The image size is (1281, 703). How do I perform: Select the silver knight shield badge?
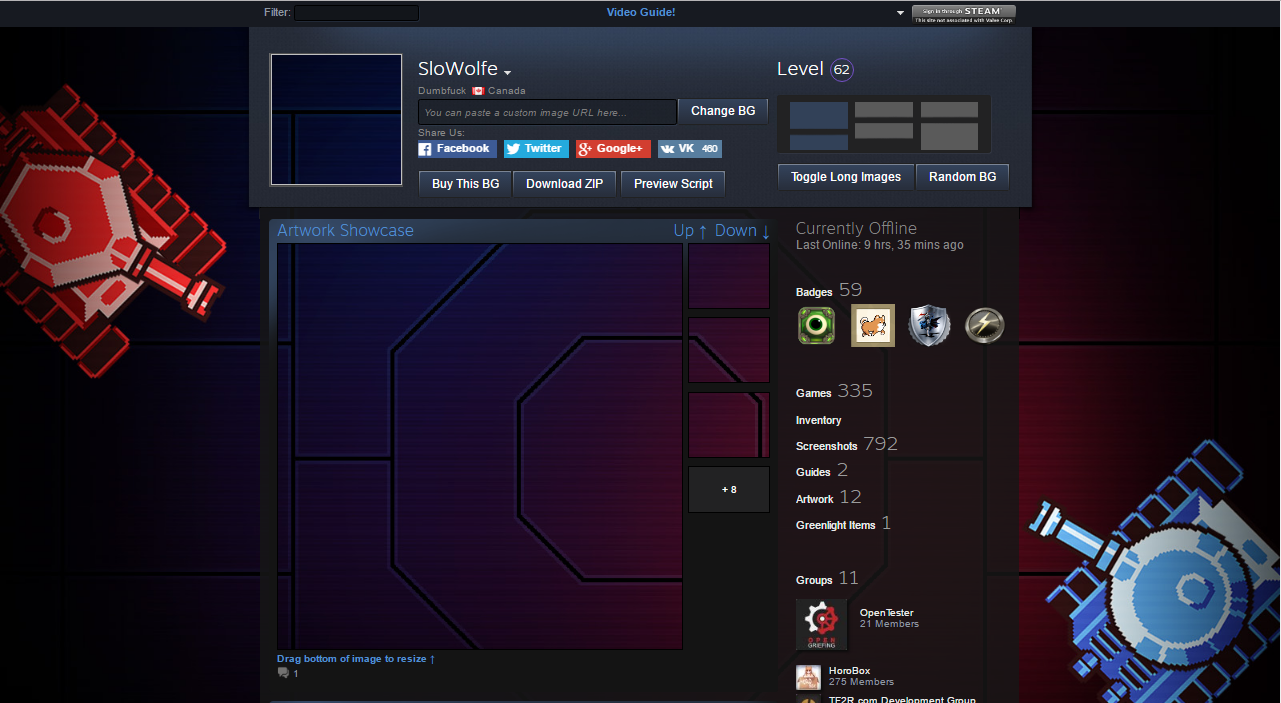tap(929, 326)
